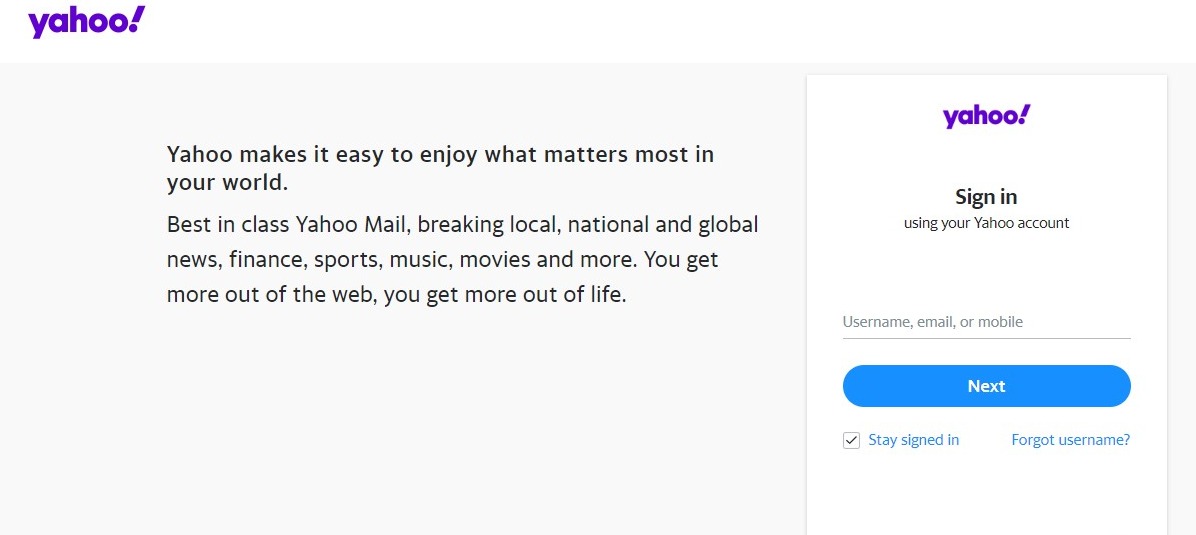Viewport: 1196px width, 535px height.
Task: Click the Yahoo logo above Sign in
Action: pyautogui.click(x=985, y=116)
